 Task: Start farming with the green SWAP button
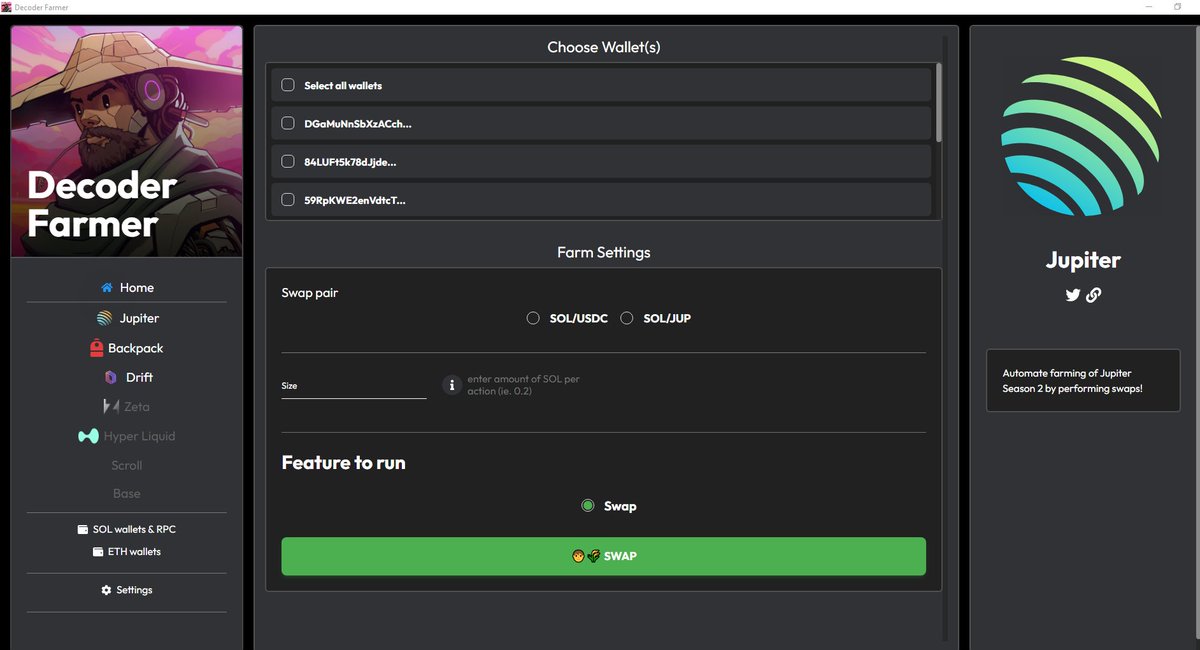coord(603,556)
